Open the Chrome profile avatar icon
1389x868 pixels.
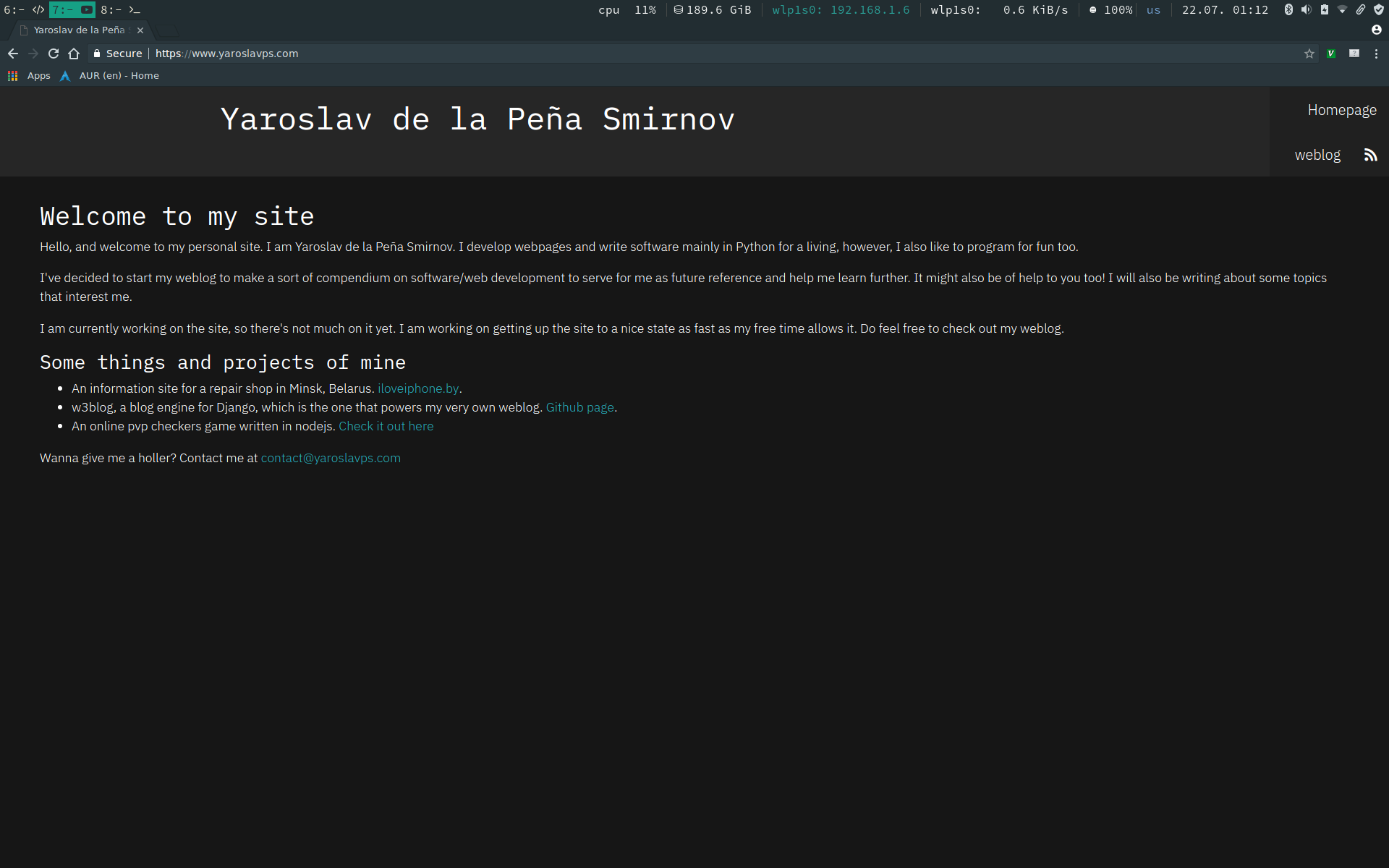1376,30
